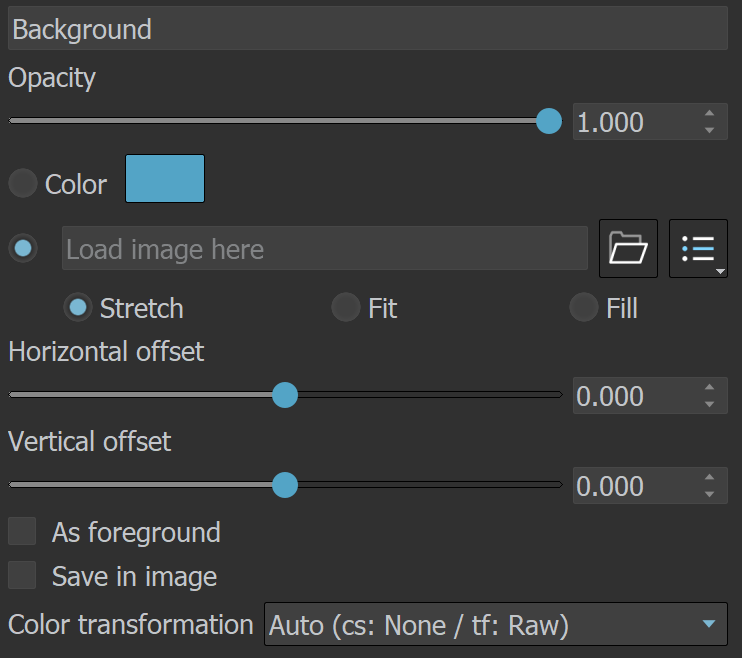Select the image background radio button
This screenshot has width=742, height=658.
[23, 248]
